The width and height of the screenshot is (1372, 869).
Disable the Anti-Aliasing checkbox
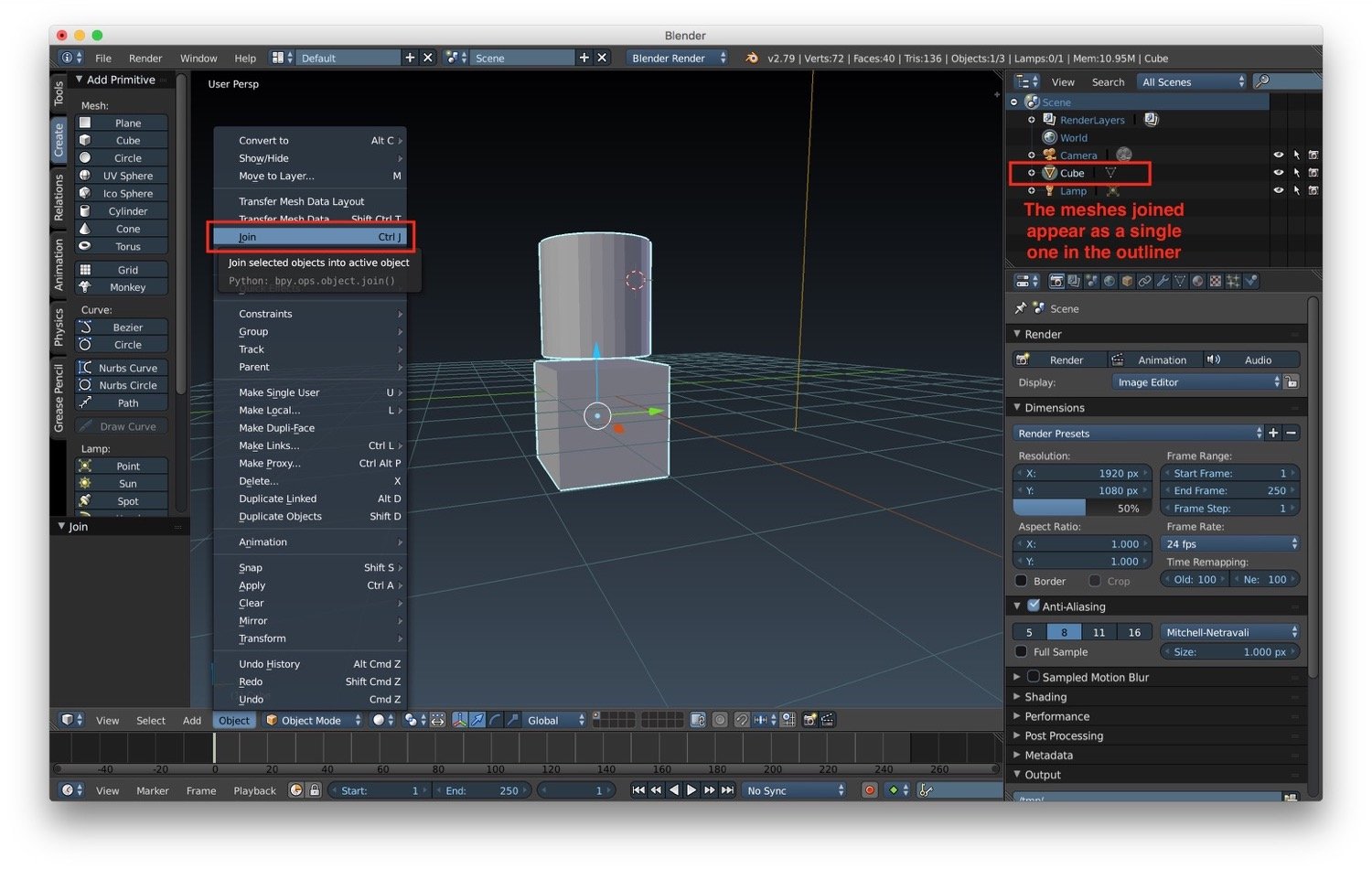(1033, 606)
